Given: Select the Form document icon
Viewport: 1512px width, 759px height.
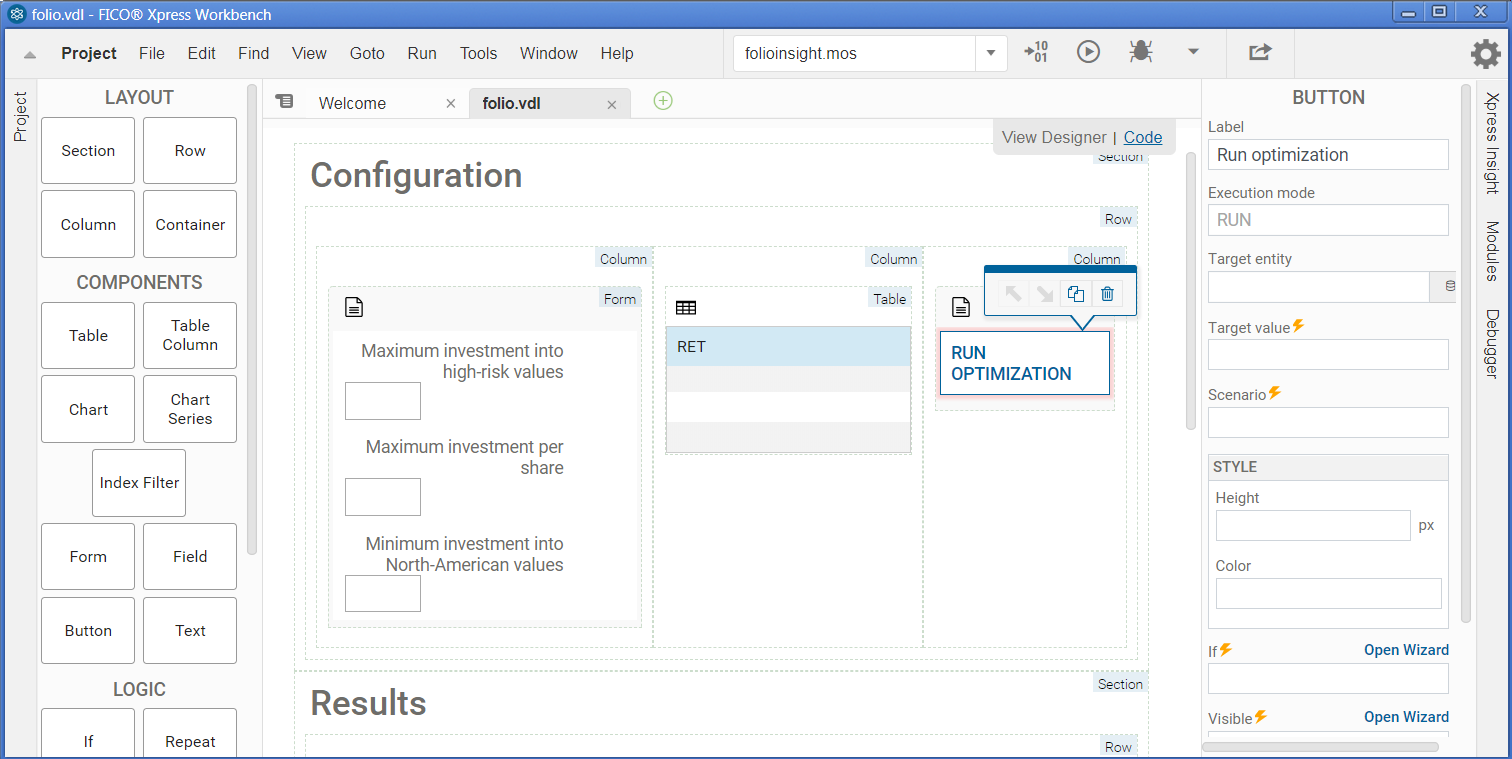Looking at the screenshot, I should (x=353, y=307).
